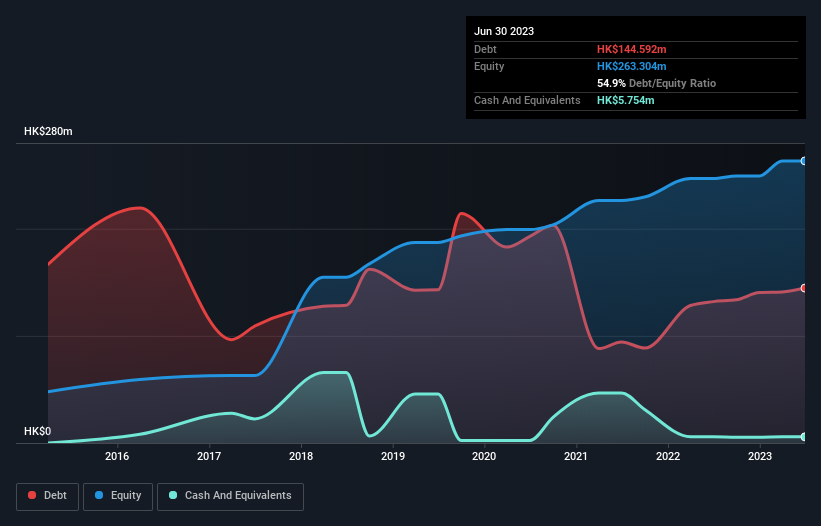Viewport: 821px width, 526px height.
Task: Click the blue Equity endpoint marker
Action: coord(804,161)
